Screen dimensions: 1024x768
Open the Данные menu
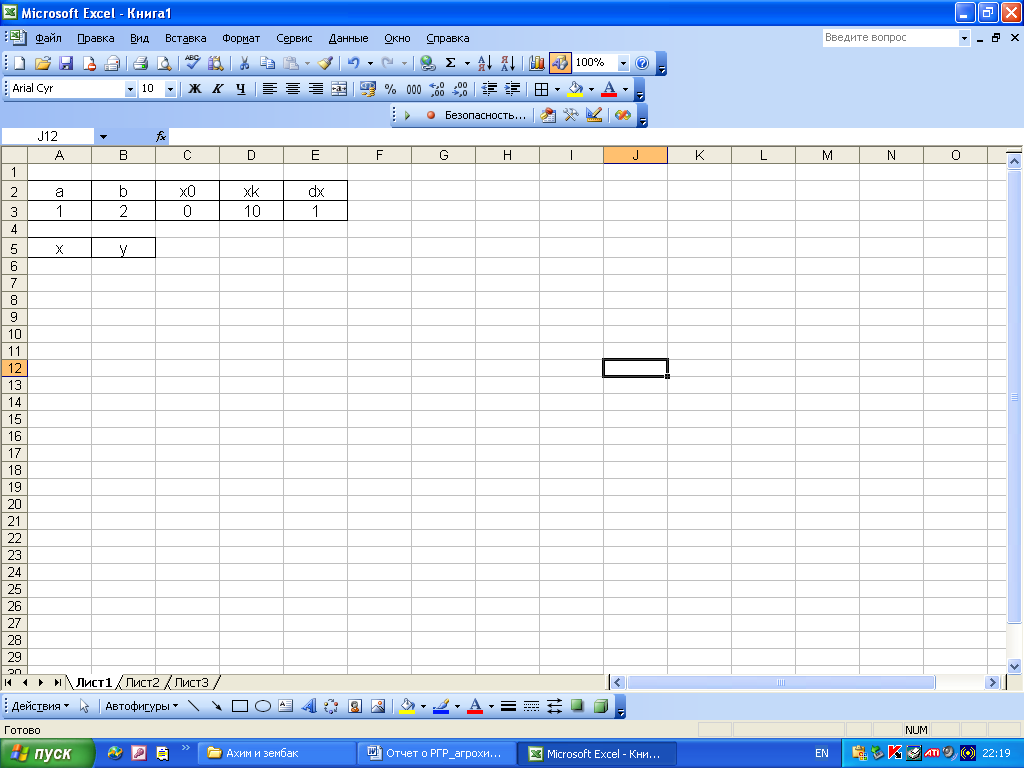(348, 38)
